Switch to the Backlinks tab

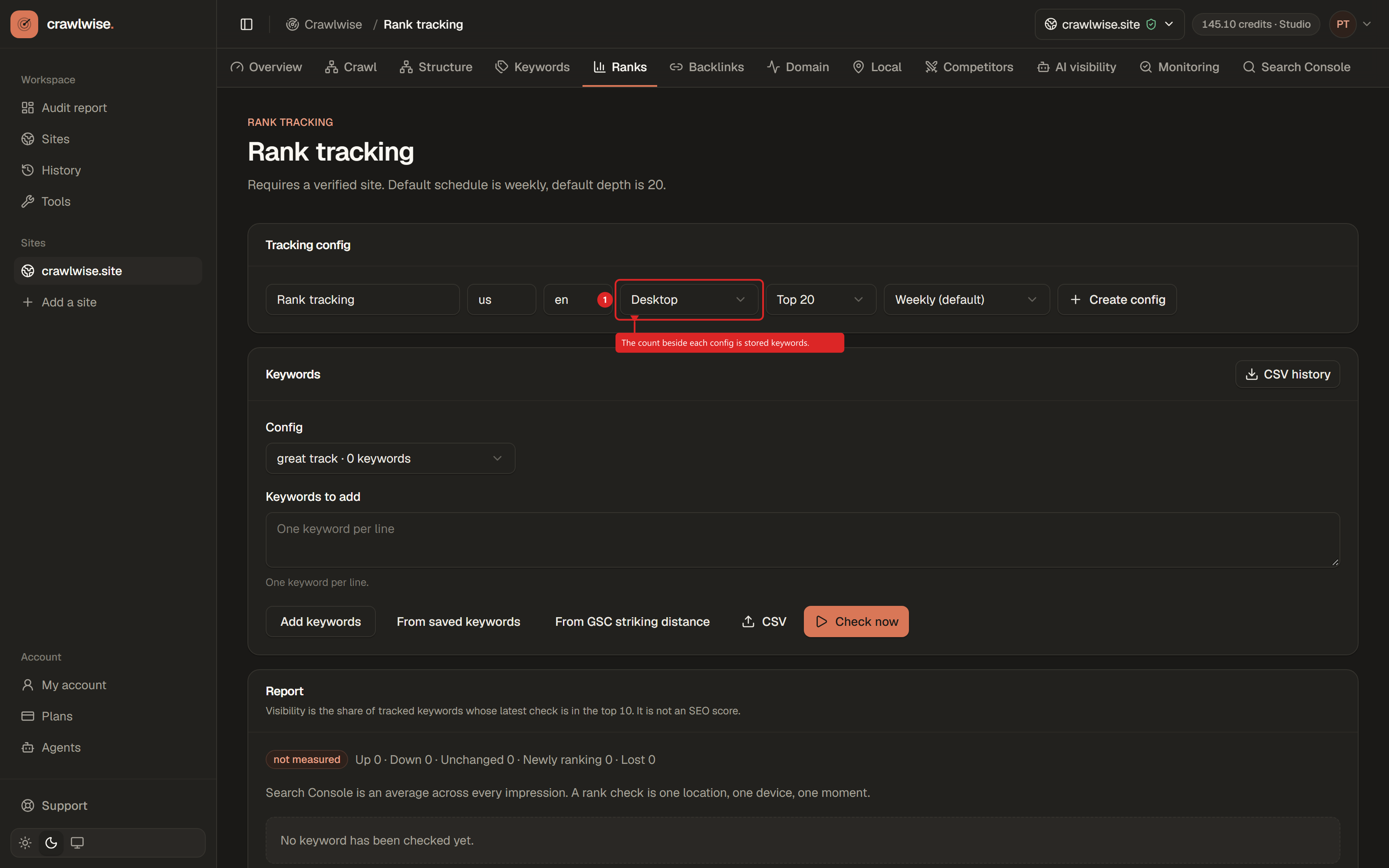coord(707,67)
